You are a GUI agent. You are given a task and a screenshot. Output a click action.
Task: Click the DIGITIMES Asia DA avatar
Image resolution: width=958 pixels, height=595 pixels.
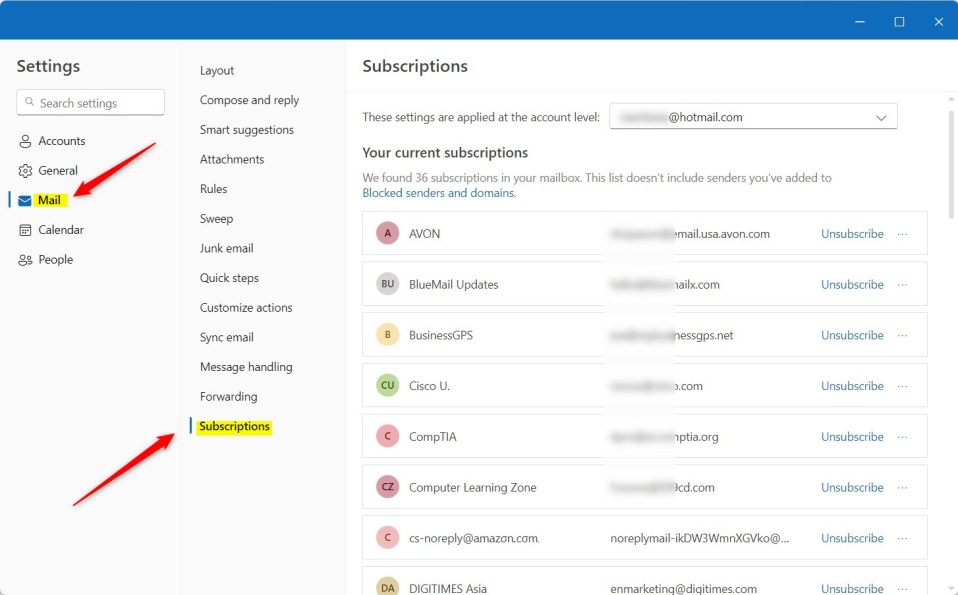point(387,586)
